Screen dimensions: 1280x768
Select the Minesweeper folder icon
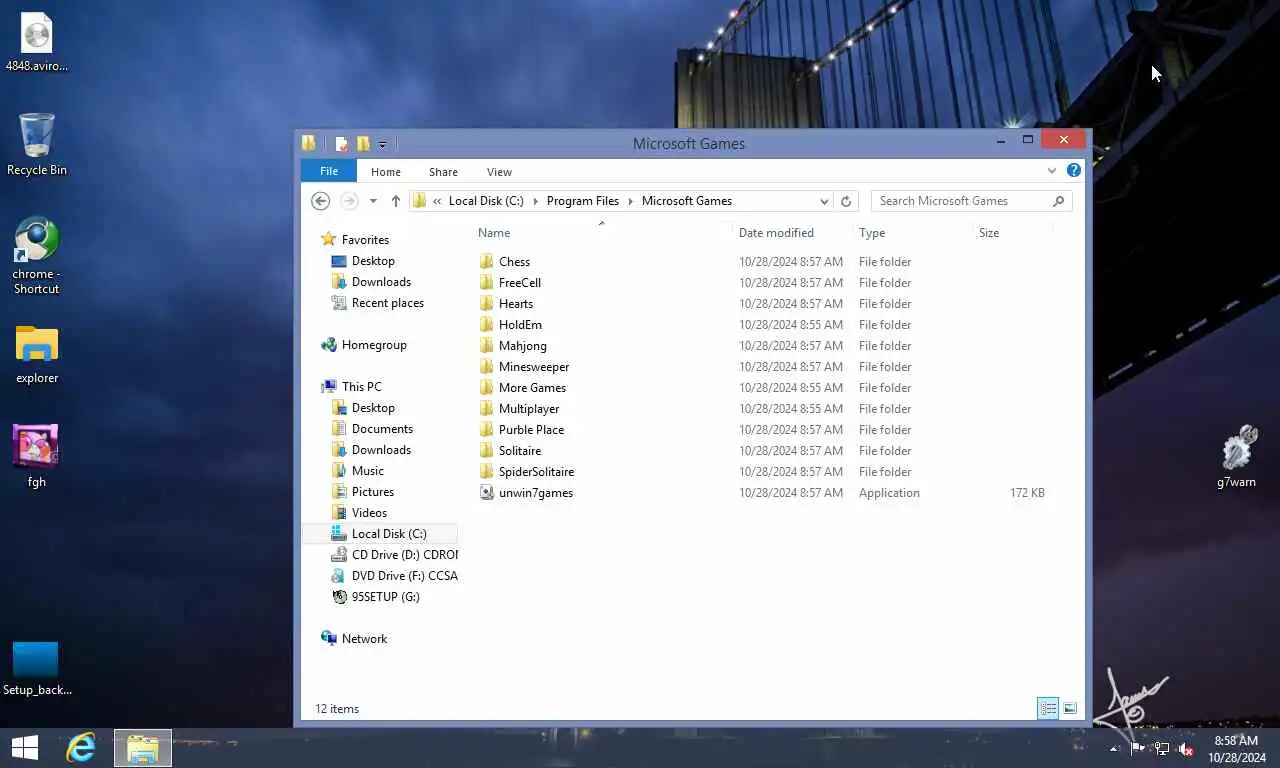click(487, 367)
